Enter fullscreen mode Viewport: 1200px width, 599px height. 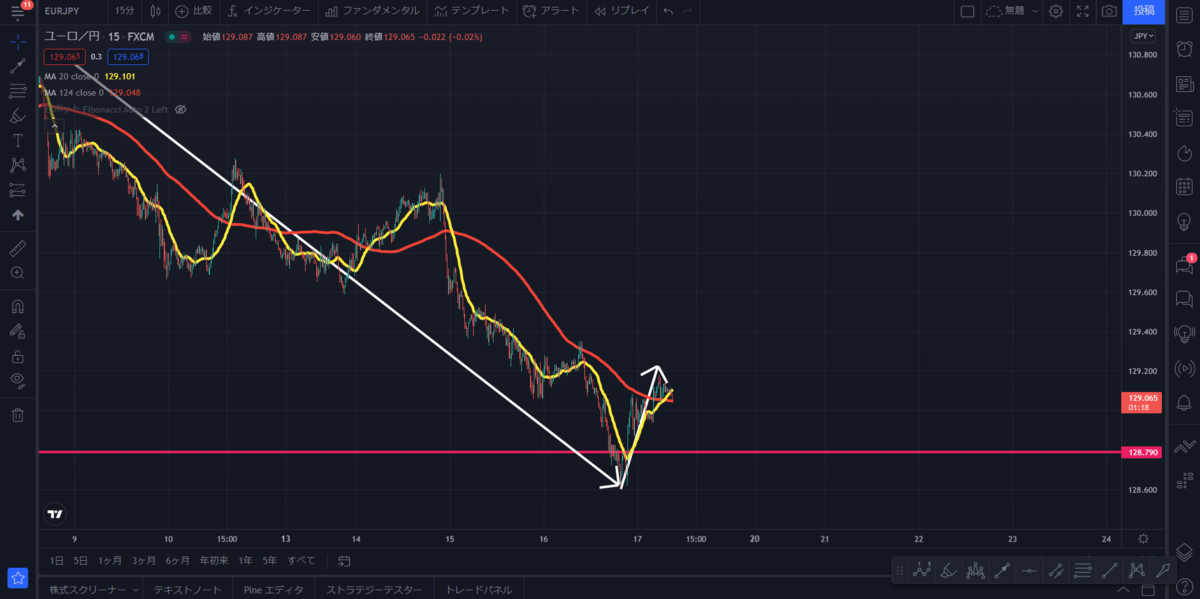click(1082, 11)
